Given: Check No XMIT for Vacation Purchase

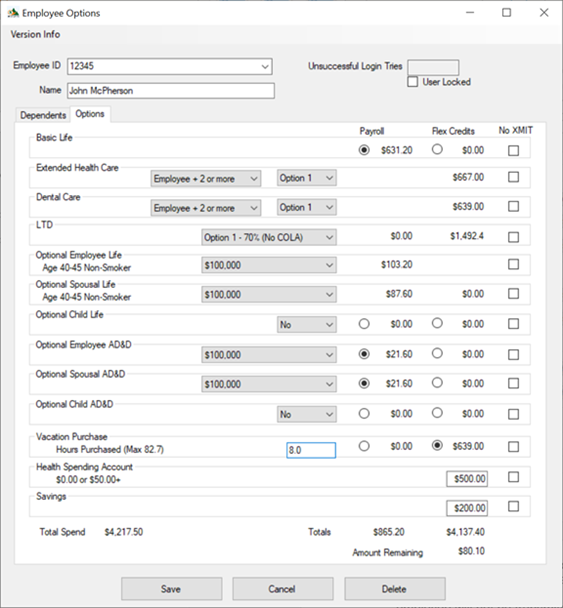Looking at the screenshot, I should point(513,447).
